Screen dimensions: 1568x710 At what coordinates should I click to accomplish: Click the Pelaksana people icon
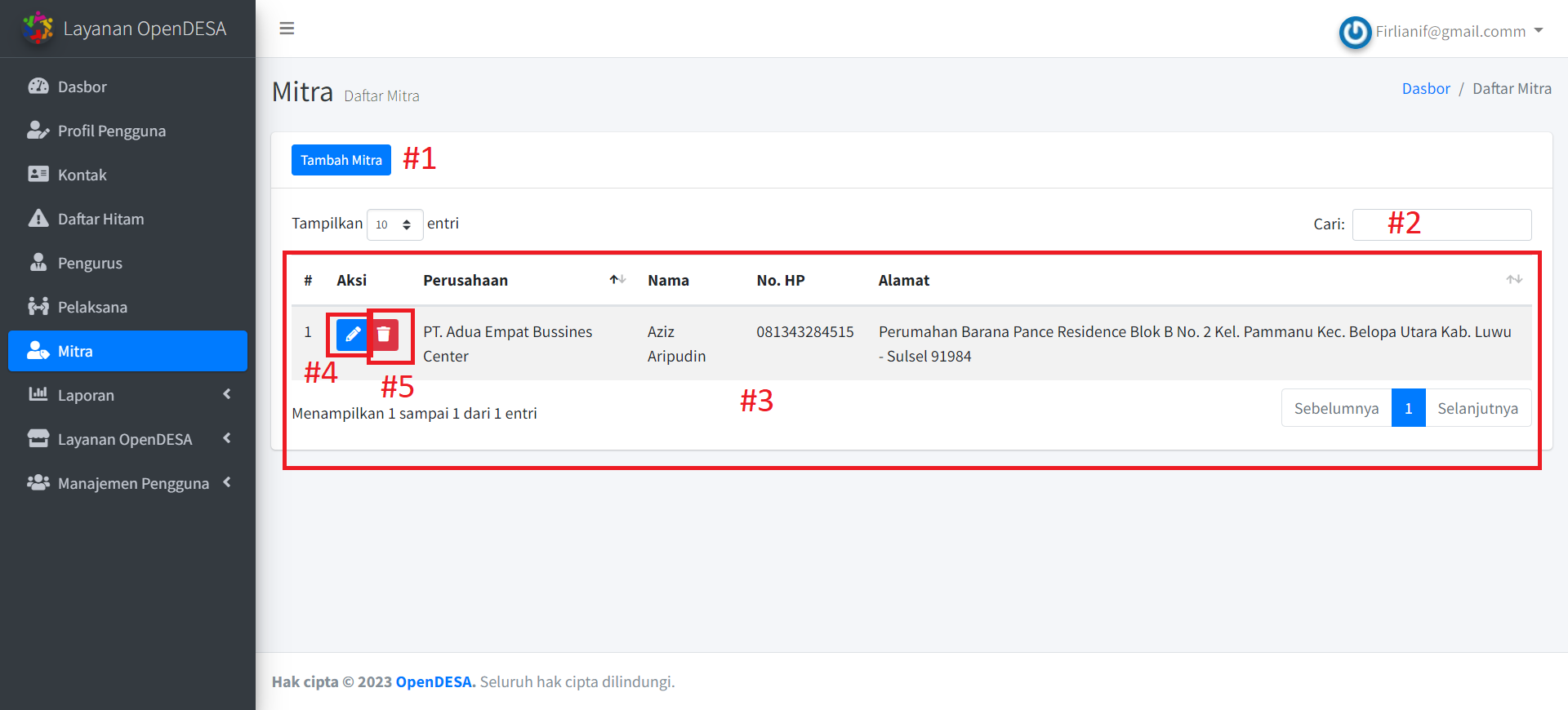(38, 307)
